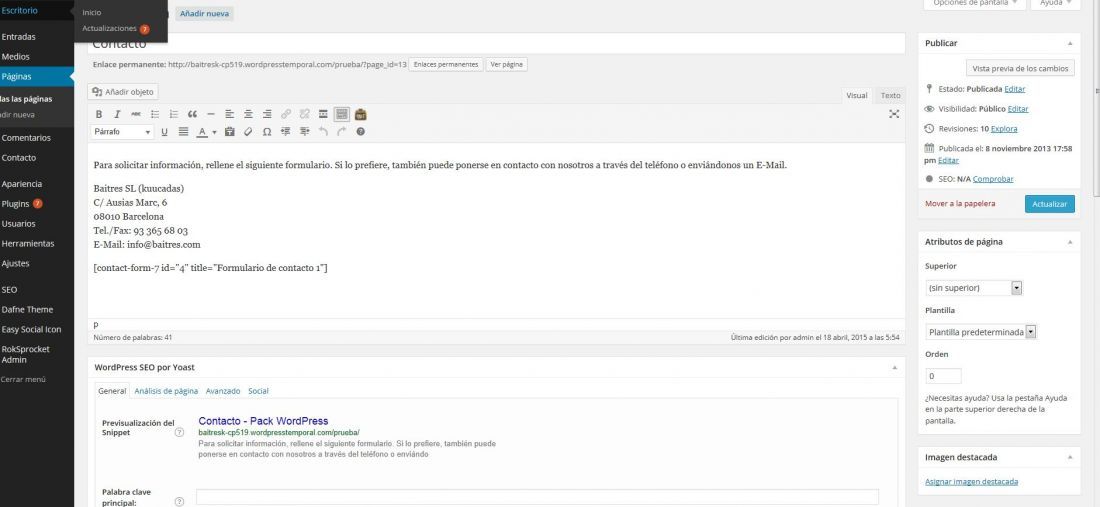Open editor keyboard shortcuts help
Screen dimensions: 1100x507
click(361, 132)
